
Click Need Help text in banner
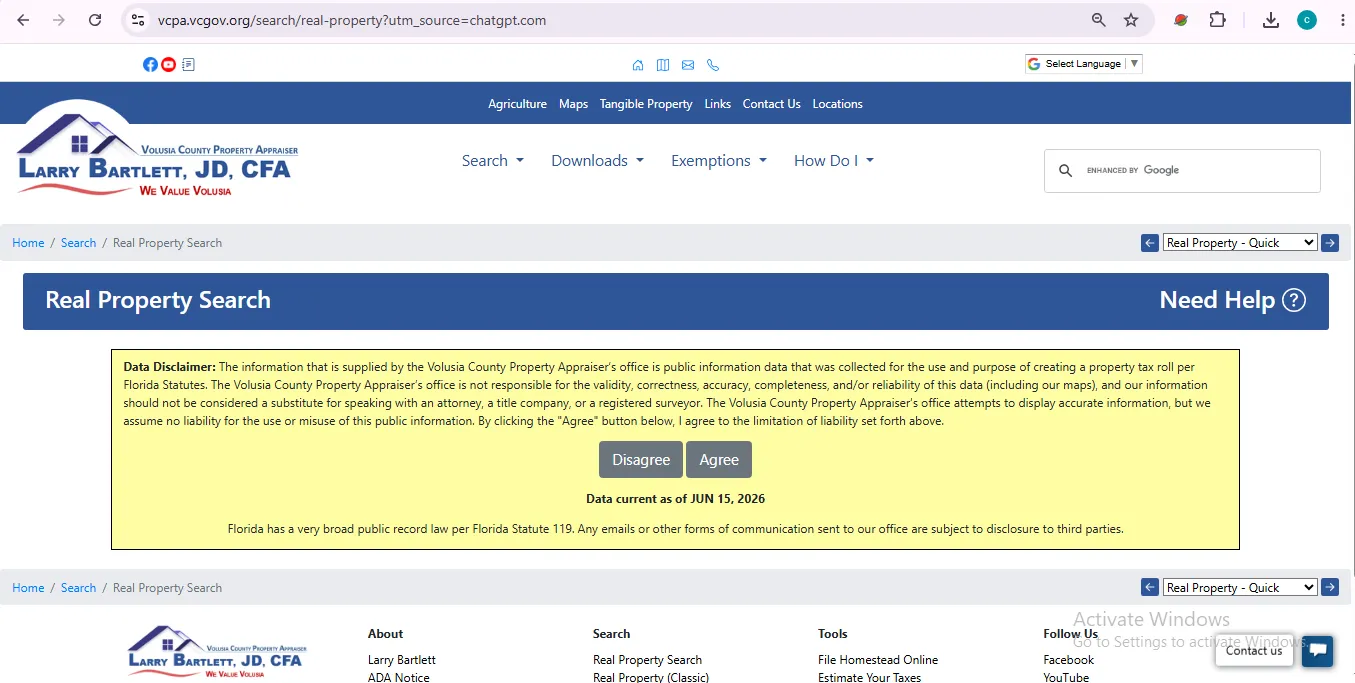pos(1217,300)
